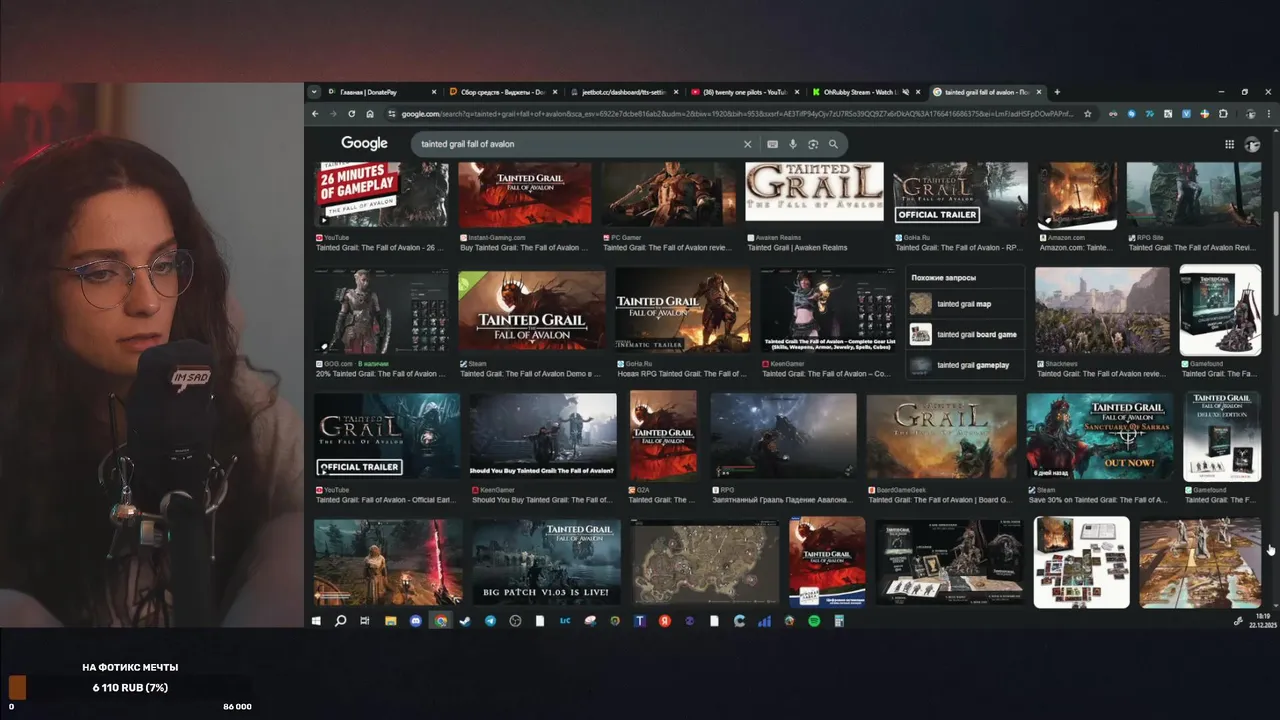Start voice search with the microphone icon
The width and height of the screenshot is (1280, 720).
(x=793, y=144)
